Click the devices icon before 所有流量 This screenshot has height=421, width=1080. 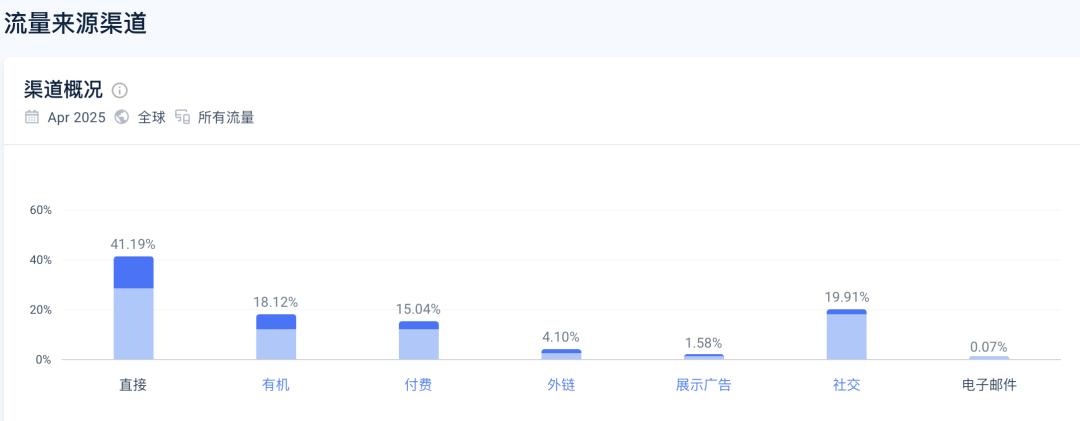coord(183,117)
